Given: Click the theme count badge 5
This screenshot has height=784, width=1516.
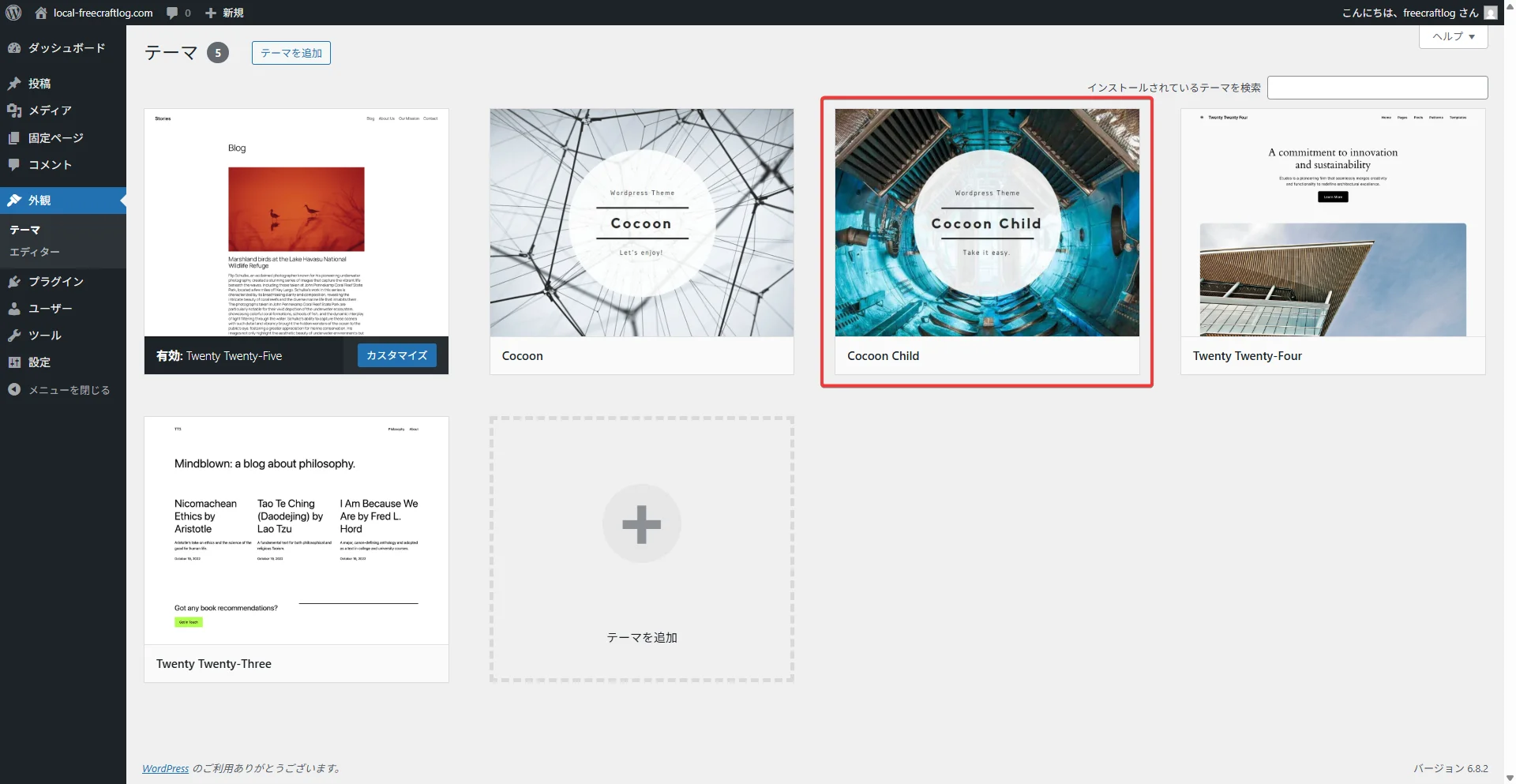Looking at the screenshot, I should 218,53.
